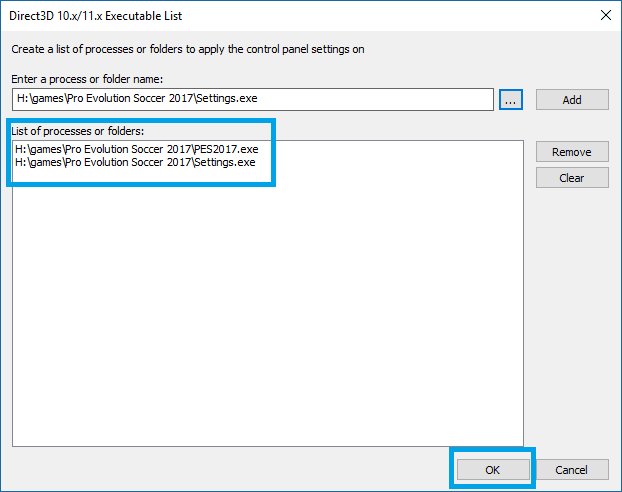Select the Settings.exe entry in list
The height and width of the screenshot is (492, 622).
point(136,162)
